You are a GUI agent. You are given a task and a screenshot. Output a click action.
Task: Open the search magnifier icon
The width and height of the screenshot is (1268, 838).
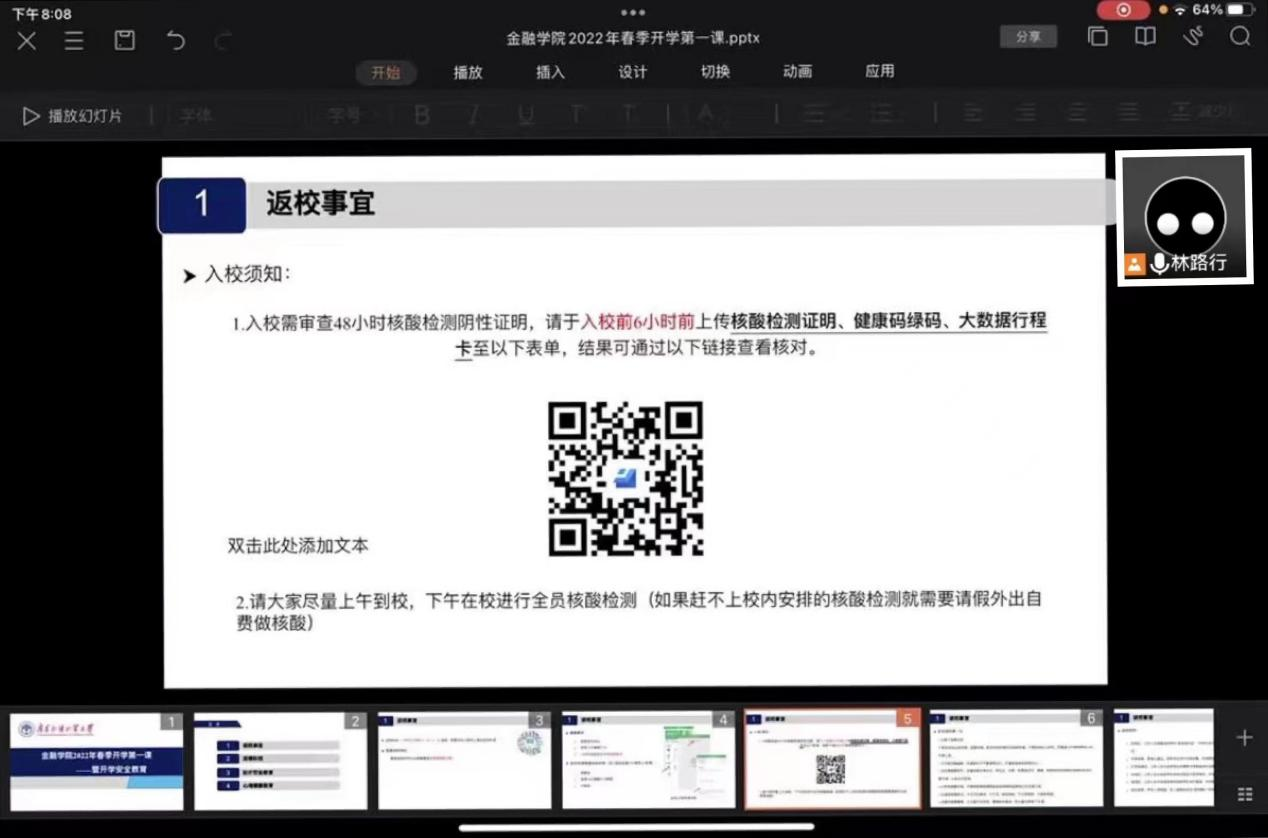(1240, 37)
